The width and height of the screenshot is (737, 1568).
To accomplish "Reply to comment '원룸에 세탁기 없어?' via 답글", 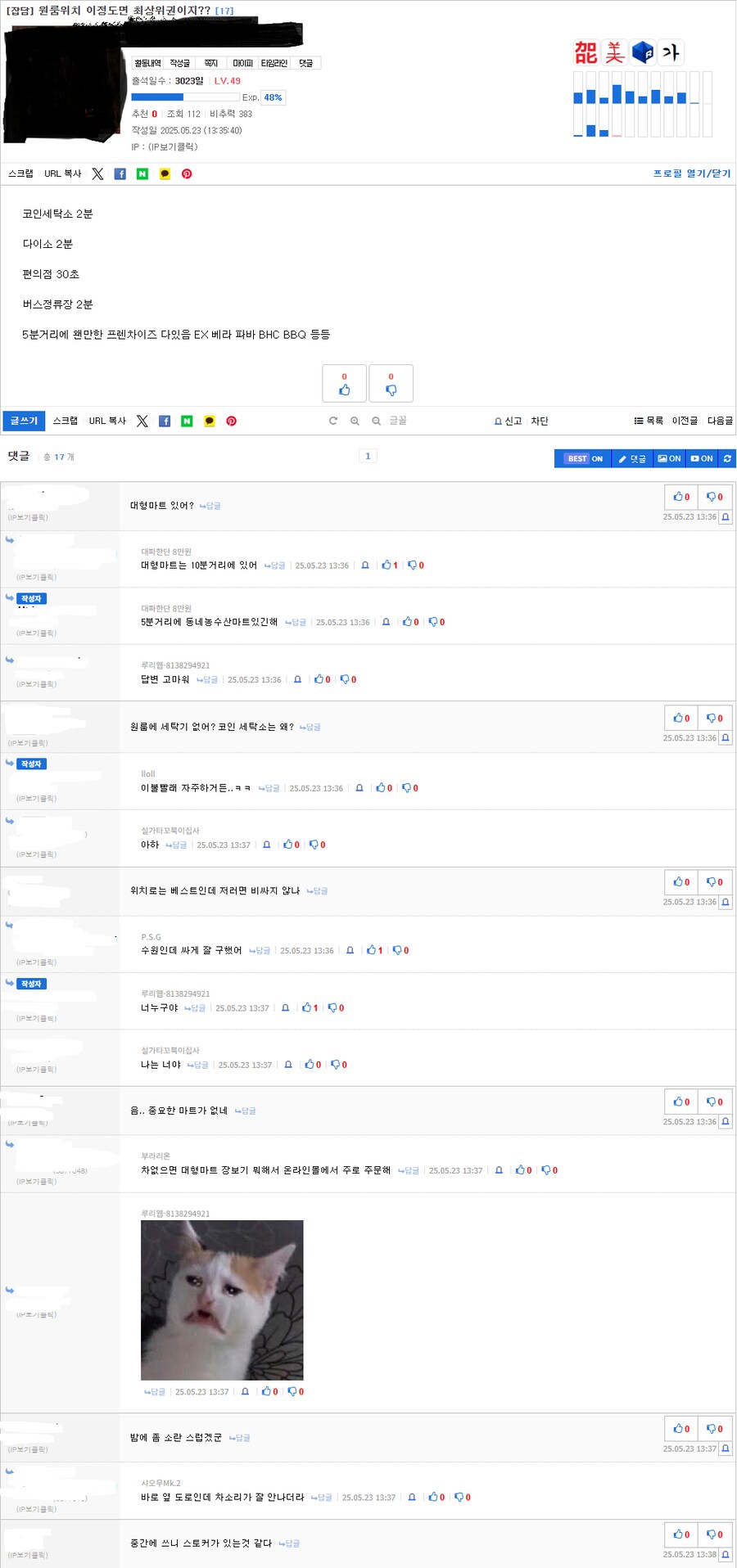I will [310, 728].
